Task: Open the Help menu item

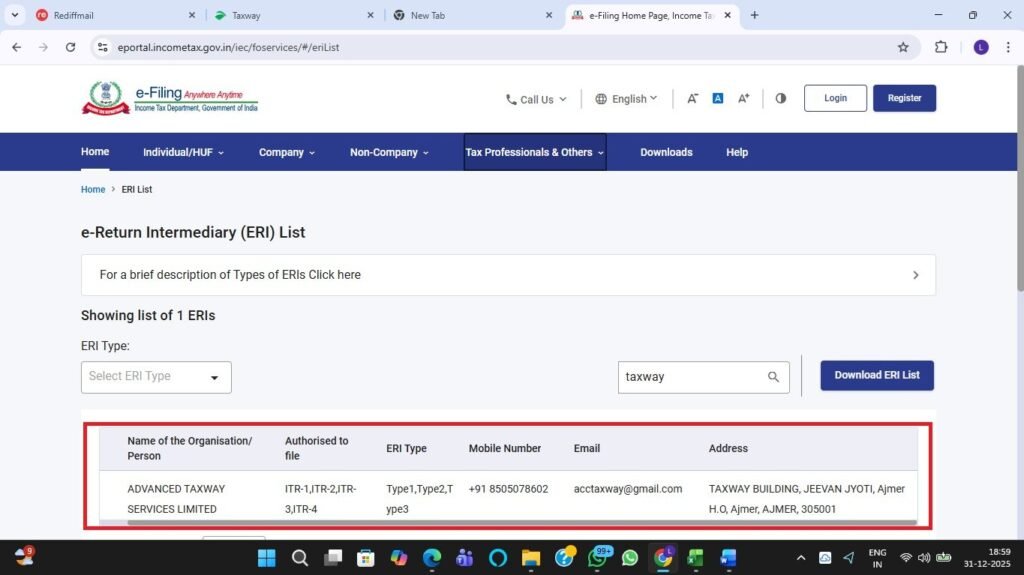Action: pos(737,152)
